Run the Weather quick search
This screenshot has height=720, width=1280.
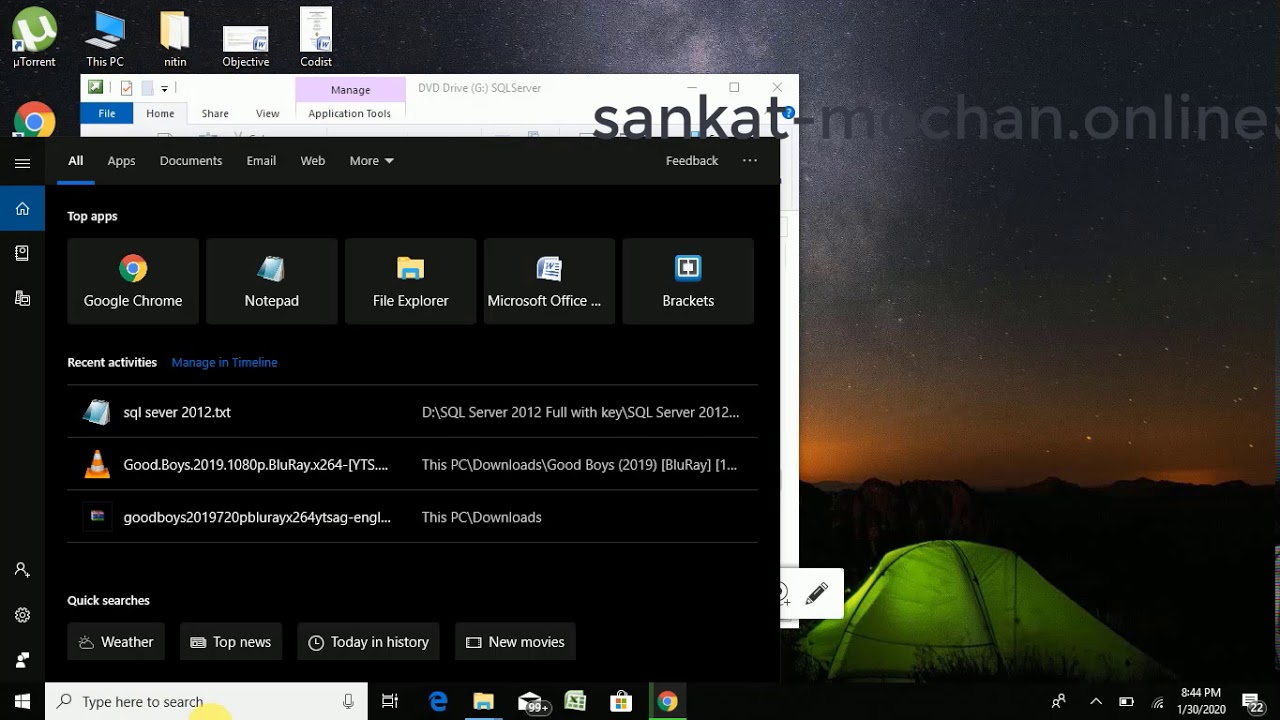(116, 642)
